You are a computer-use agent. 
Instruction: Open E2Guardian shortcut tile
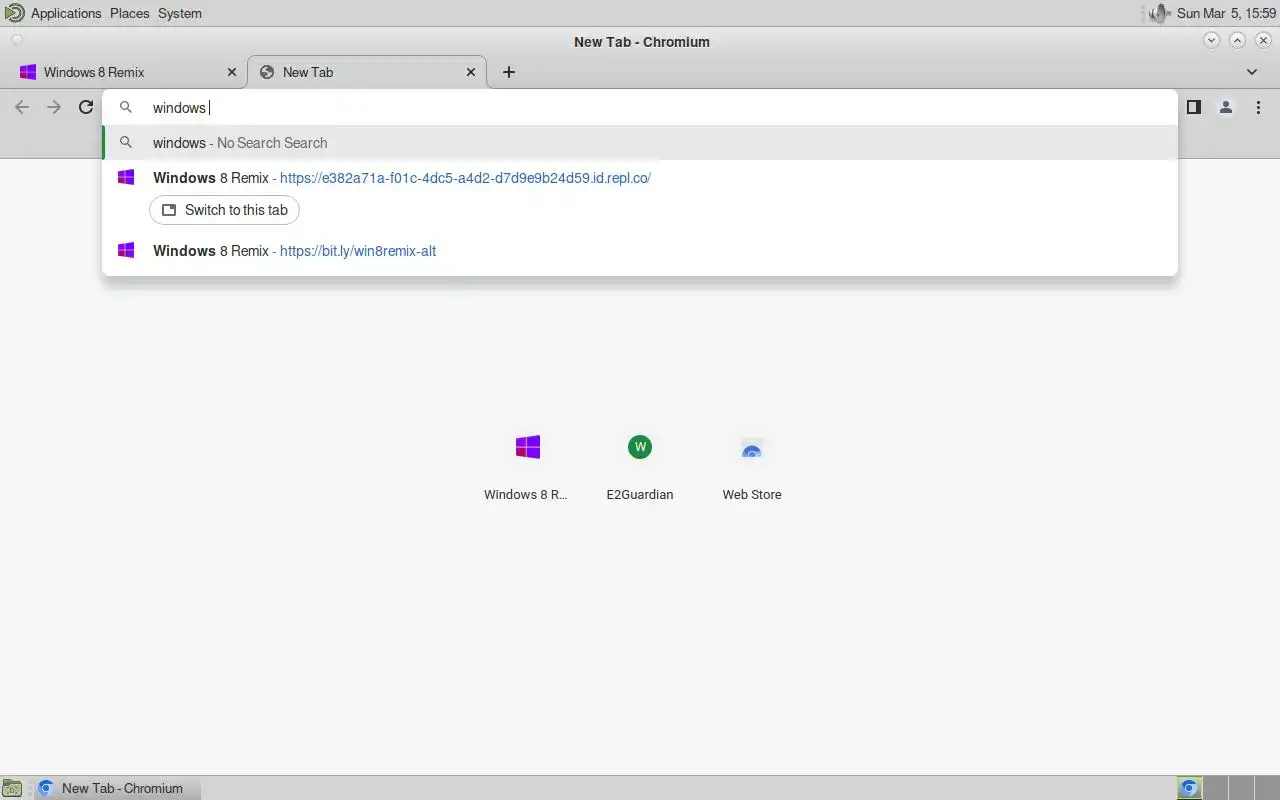click(640, 465)
